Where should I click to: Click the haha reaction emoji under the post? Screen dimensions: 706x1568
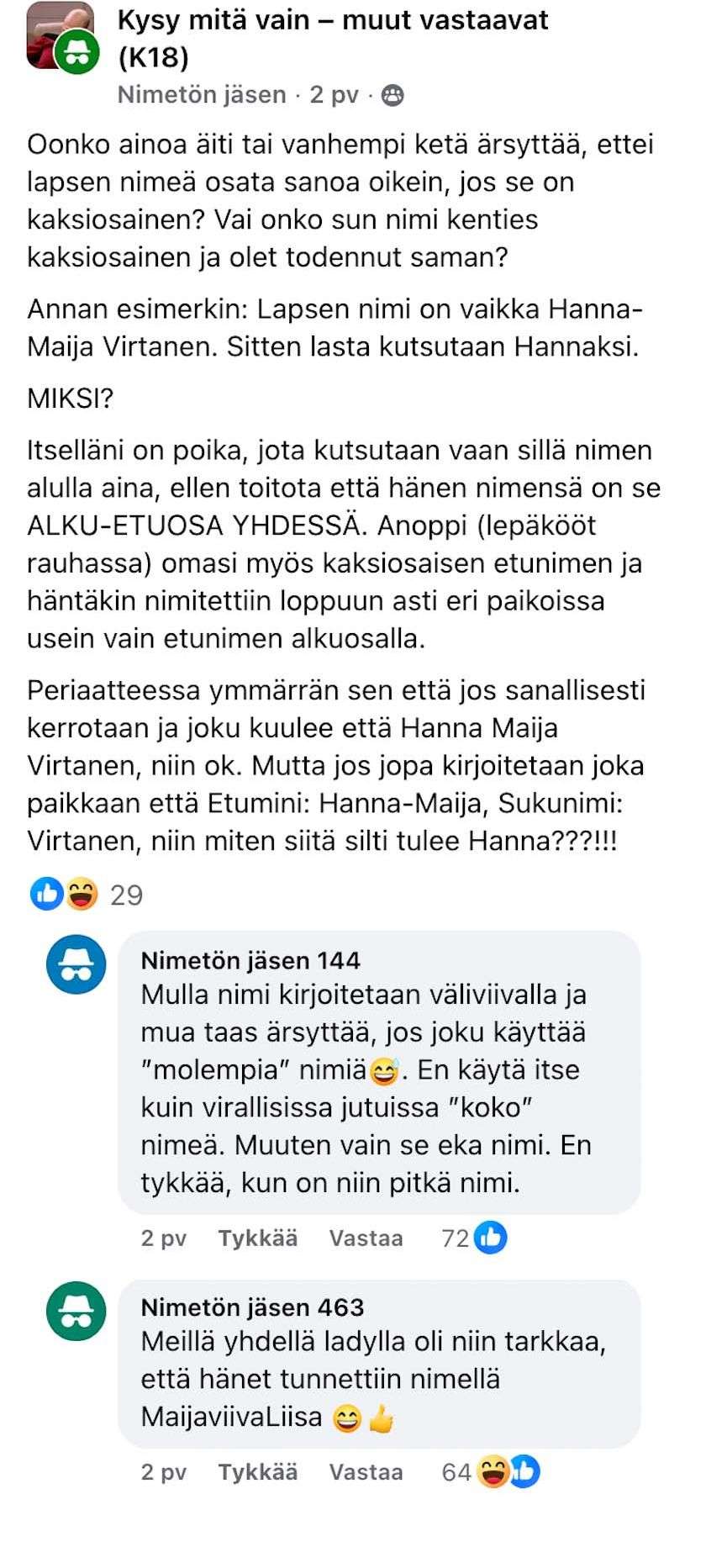pyautogui.click(x=82, y=894)
